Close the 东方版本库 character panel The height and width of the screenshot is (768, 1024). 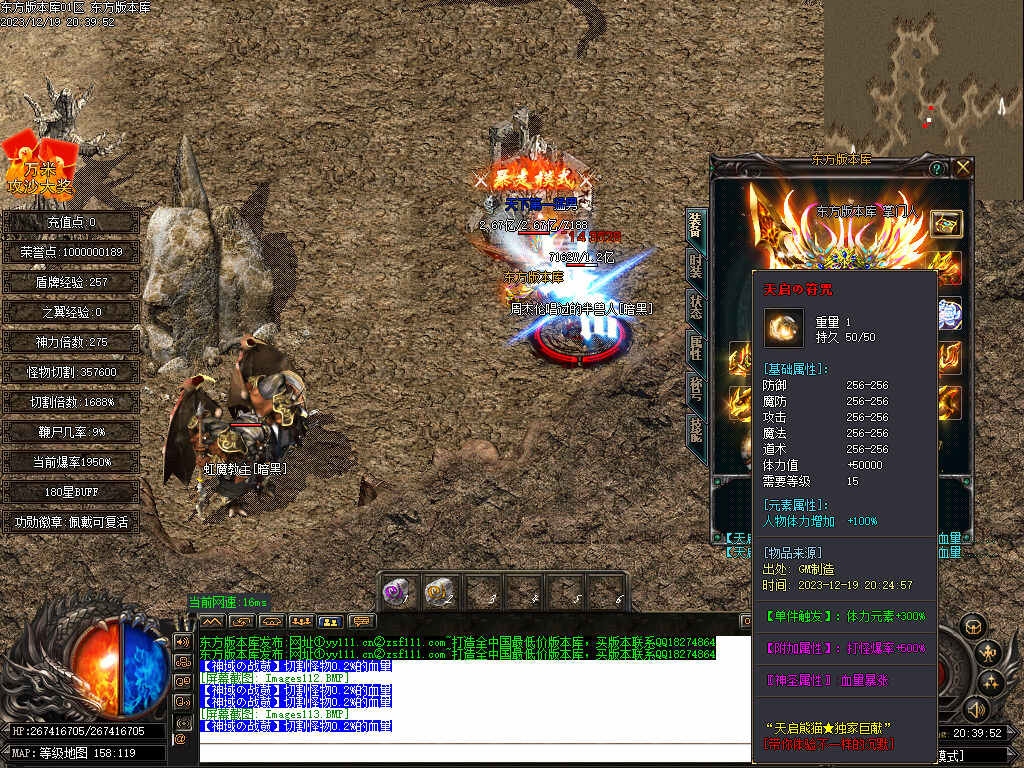963,168
